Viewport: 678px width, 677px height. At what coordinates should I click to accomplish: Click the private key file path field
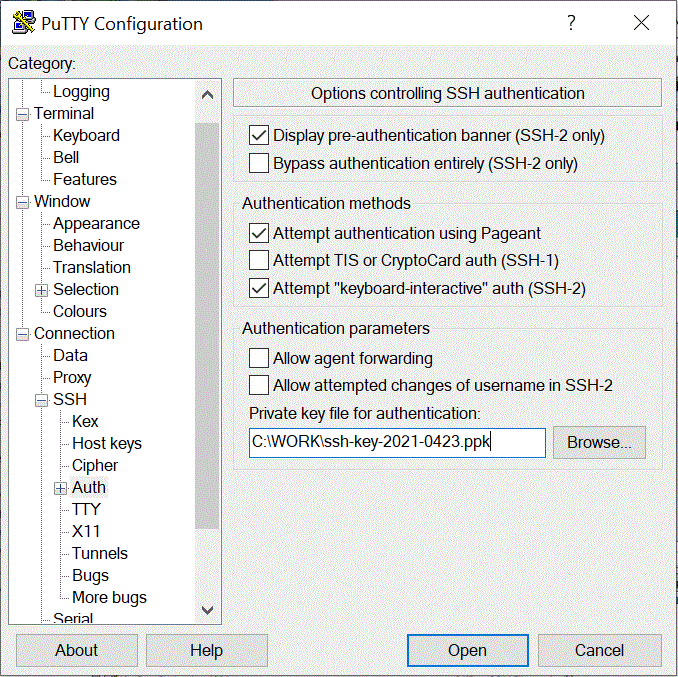(397, 442)
